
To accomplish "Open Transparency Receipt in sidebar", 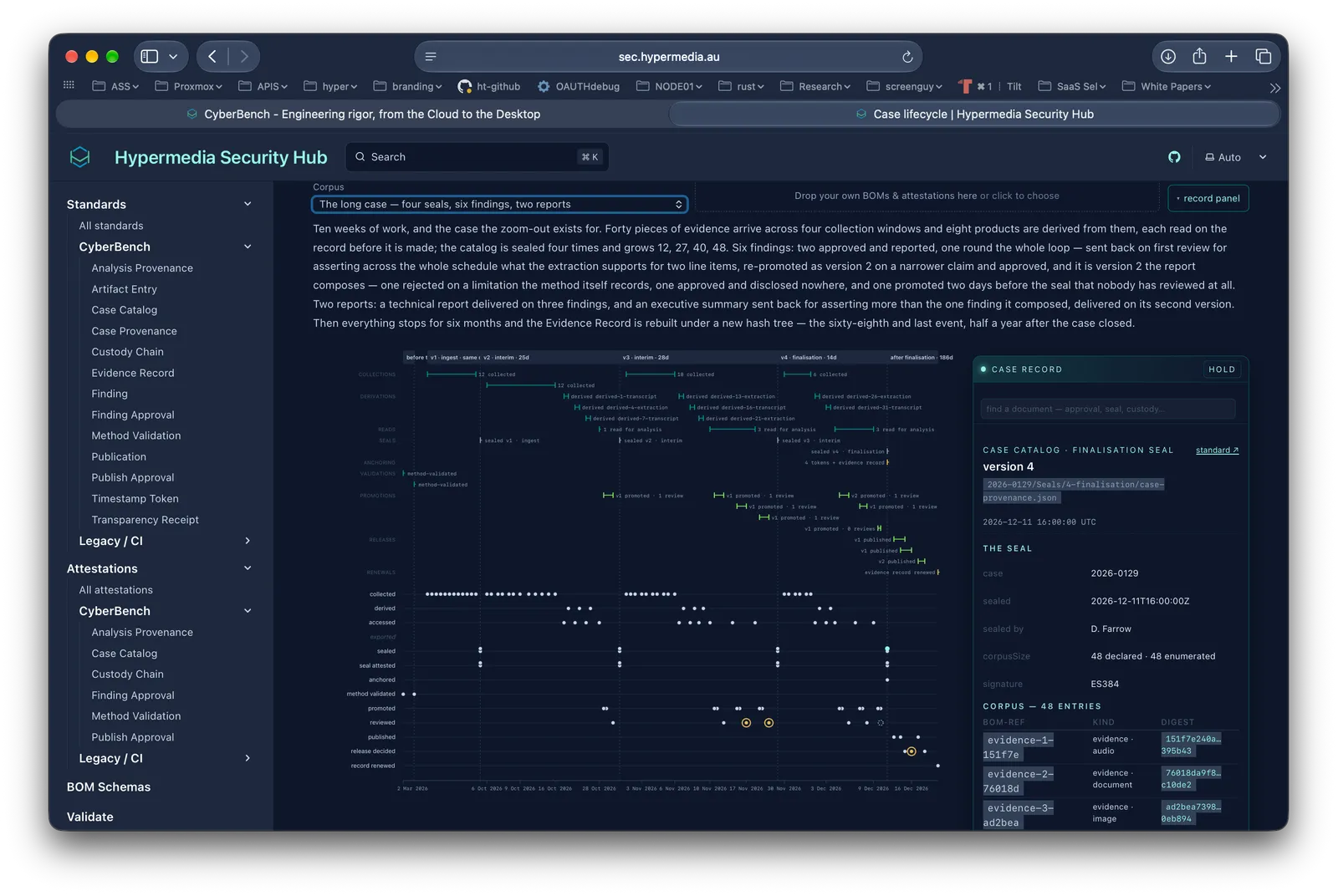I will tap(146, 520).
